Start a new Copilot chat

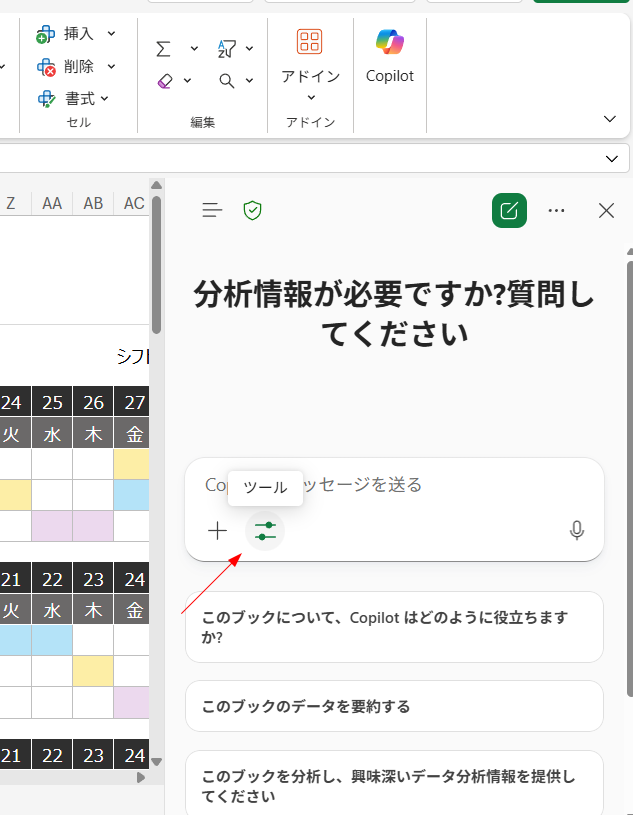[x=509, y=210]
